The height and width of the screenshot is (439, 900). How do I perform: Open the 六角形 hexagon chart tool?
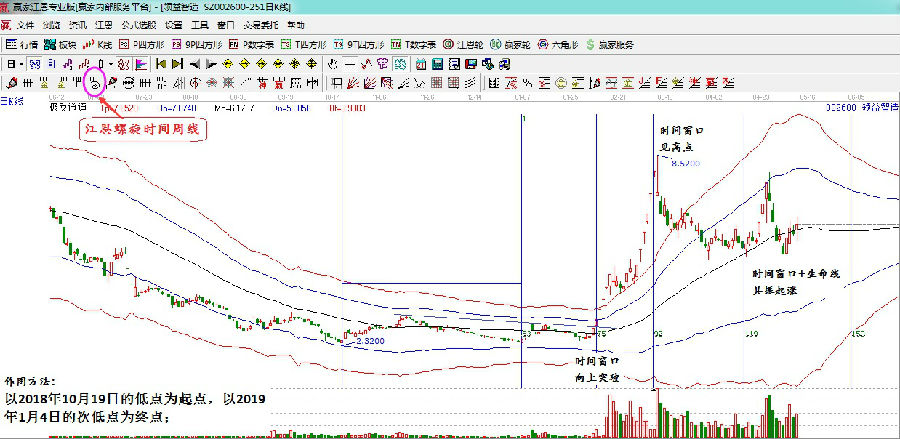pyautogui.click(x=560, y=45)
